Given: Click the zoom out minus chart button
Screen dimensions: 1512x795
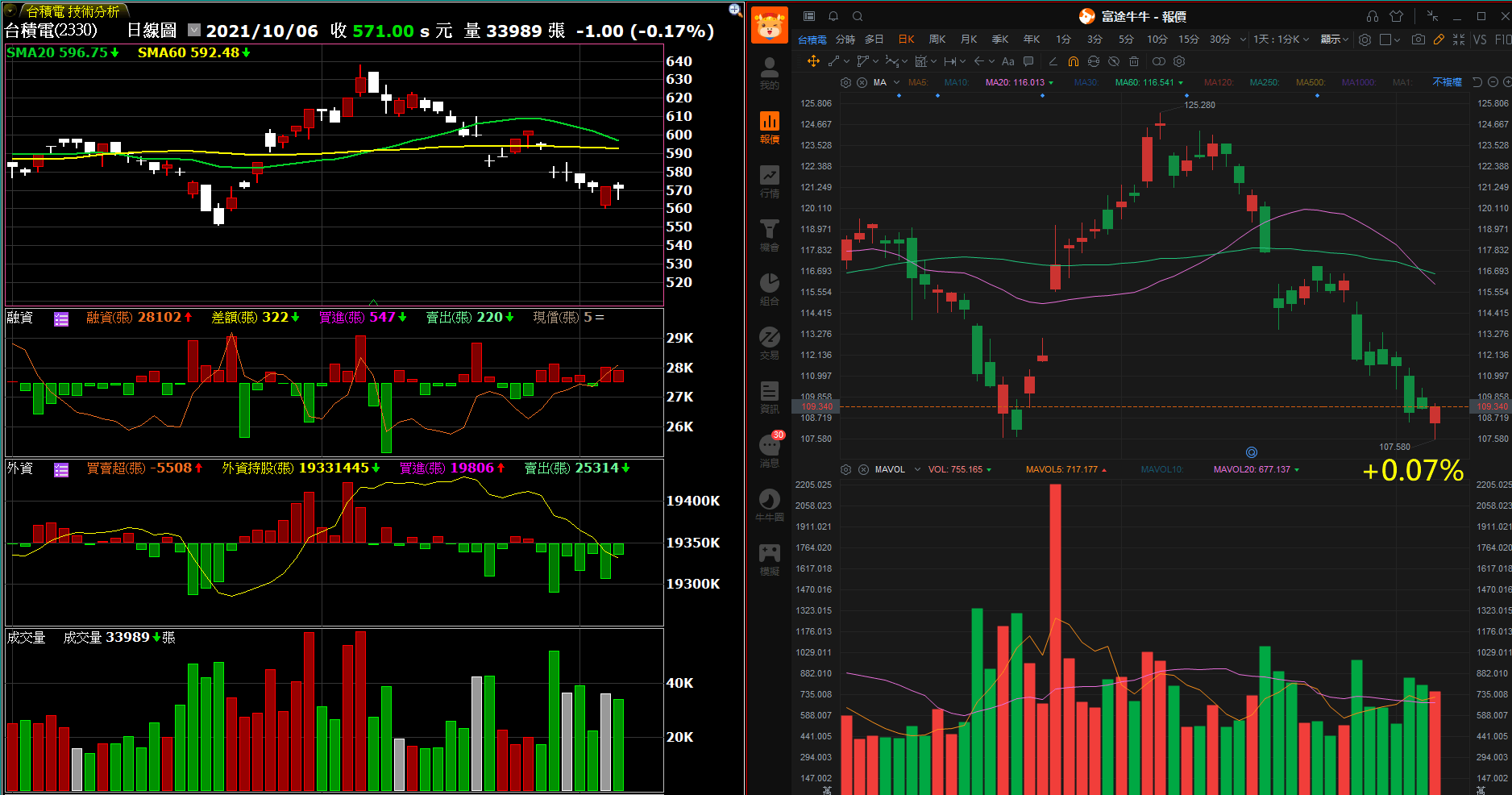Looking at the screenshot, I should tap(1493, 82).
